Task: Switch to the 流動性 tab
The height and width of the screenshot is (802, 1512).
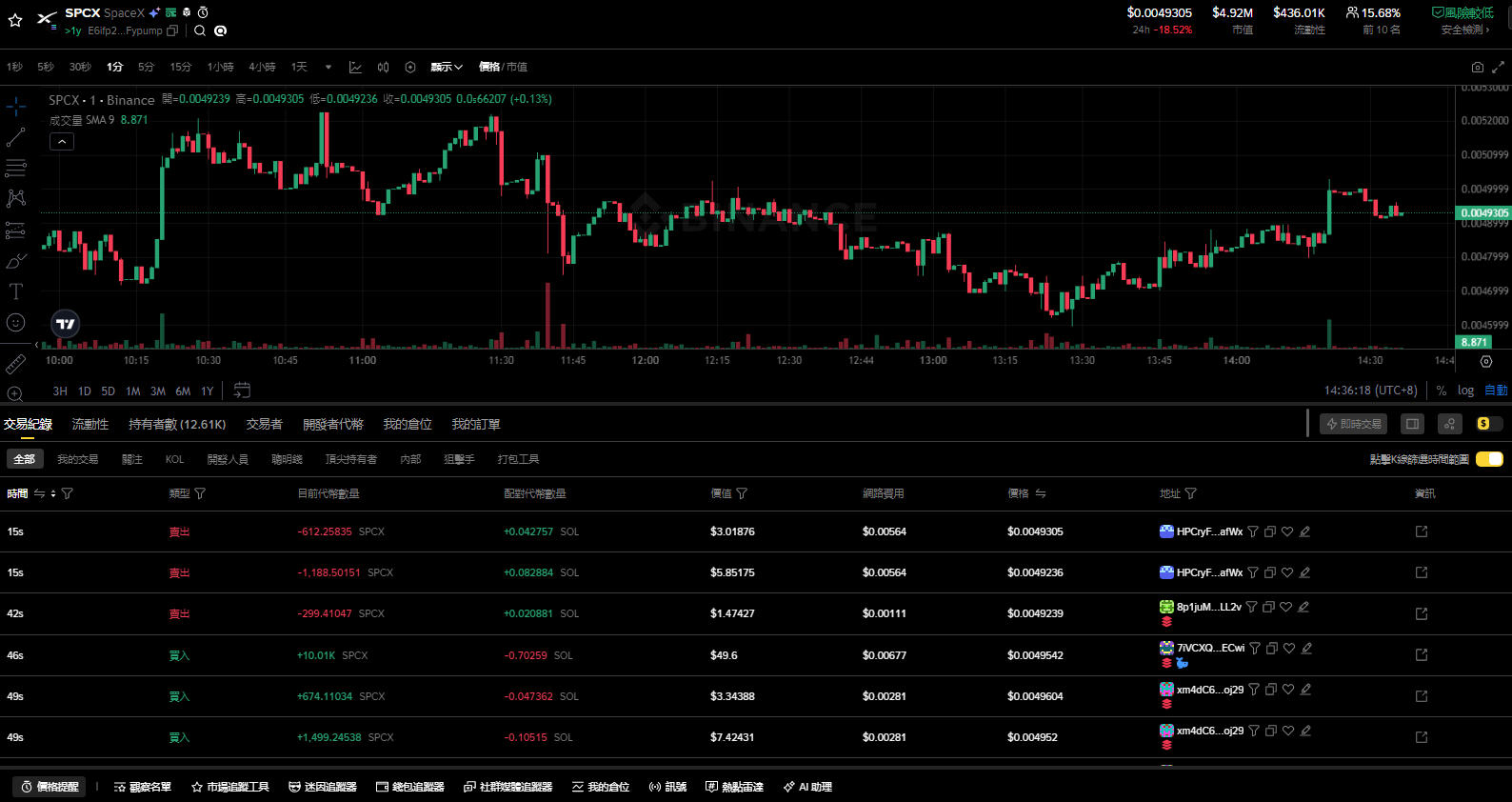Action: (x=90, y=424)
